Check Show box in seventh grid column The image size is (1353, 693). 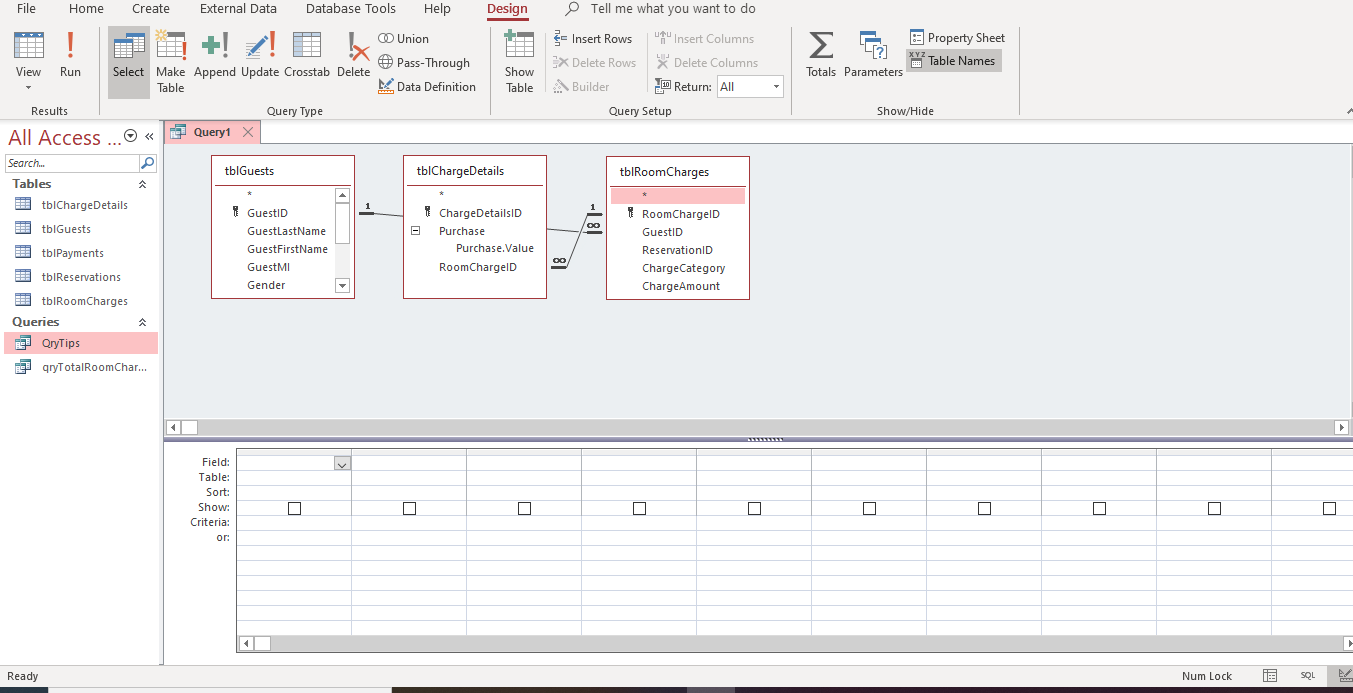984,508
